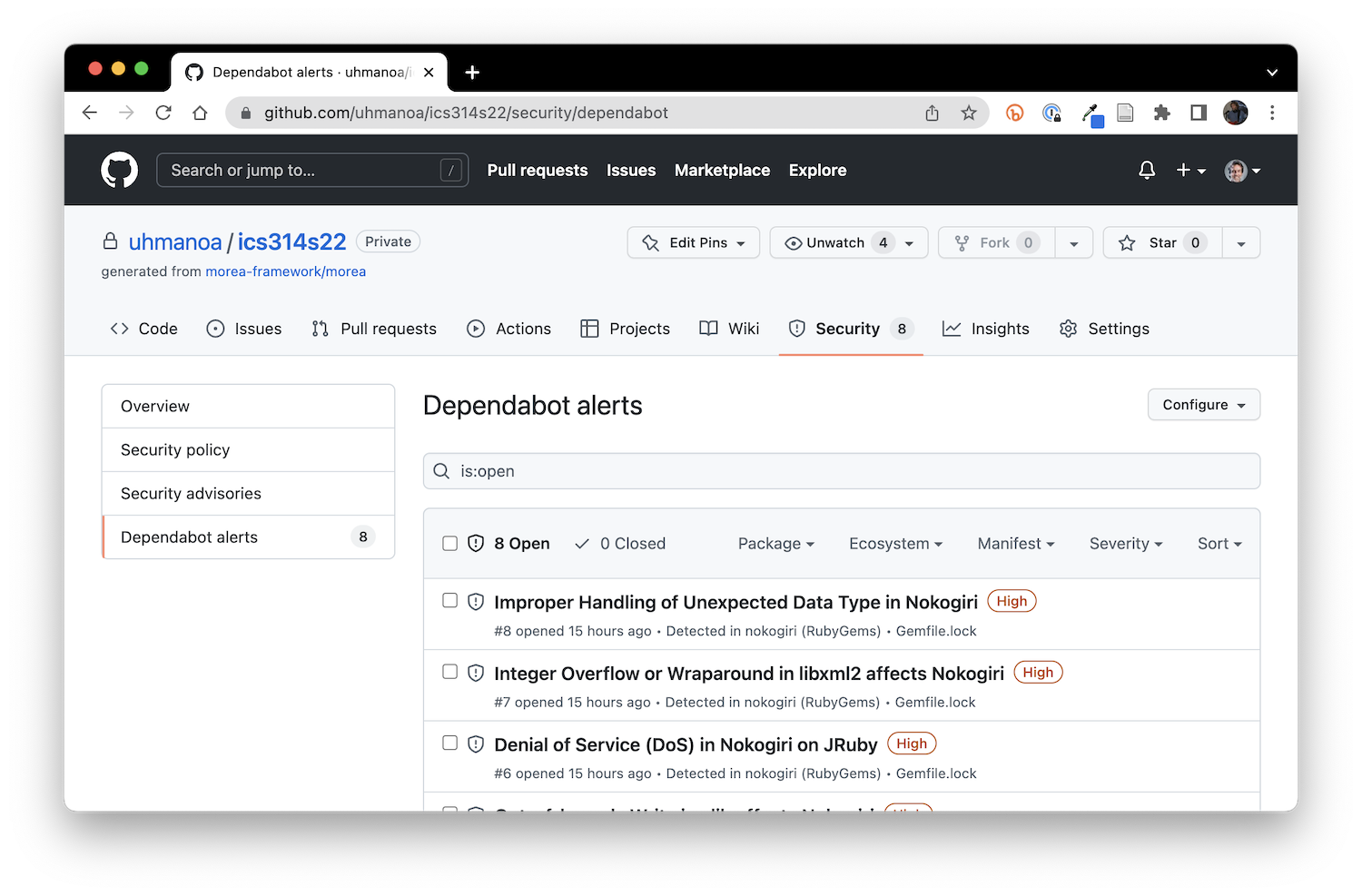Click the browser address bar URL
This screenshot has width=1362, height=896.
click(x=466, y=113)
